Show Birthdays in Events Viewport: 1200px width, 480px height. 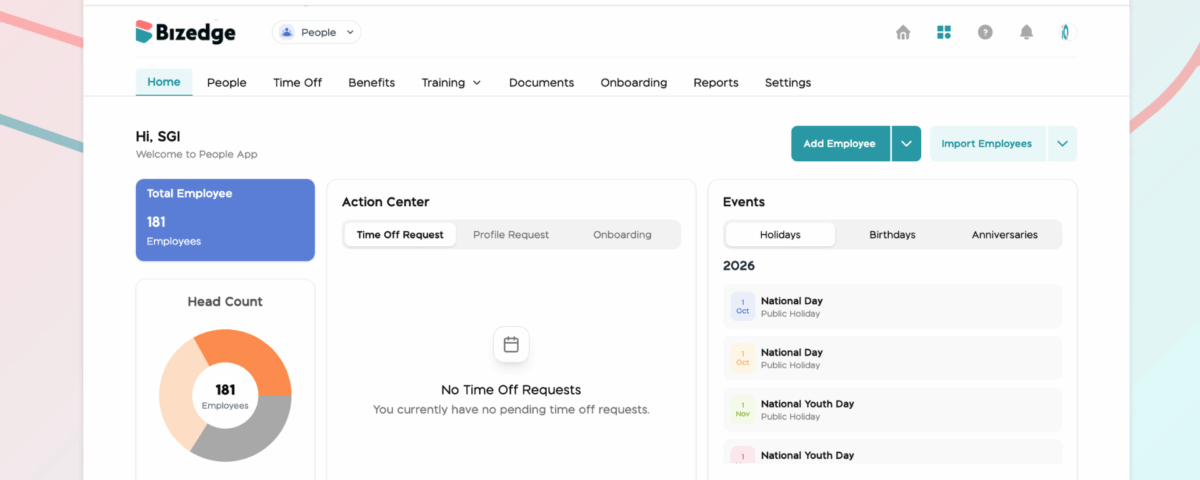892,235
